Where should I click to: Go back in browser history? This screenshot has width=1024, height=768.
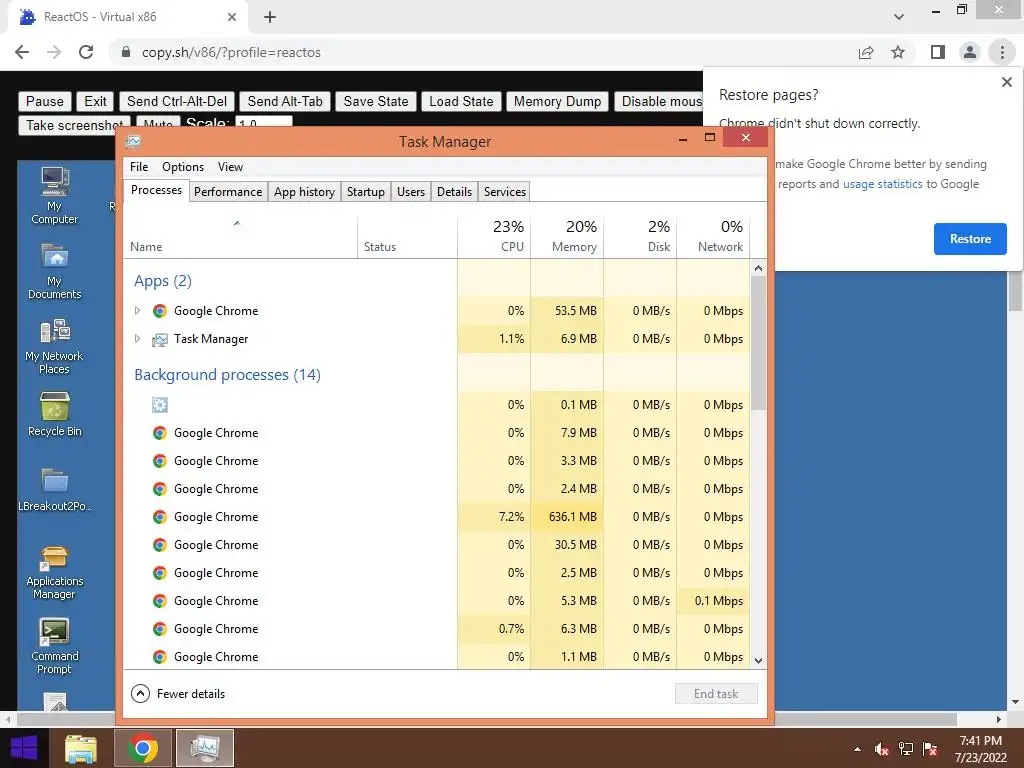coord(22,52)
